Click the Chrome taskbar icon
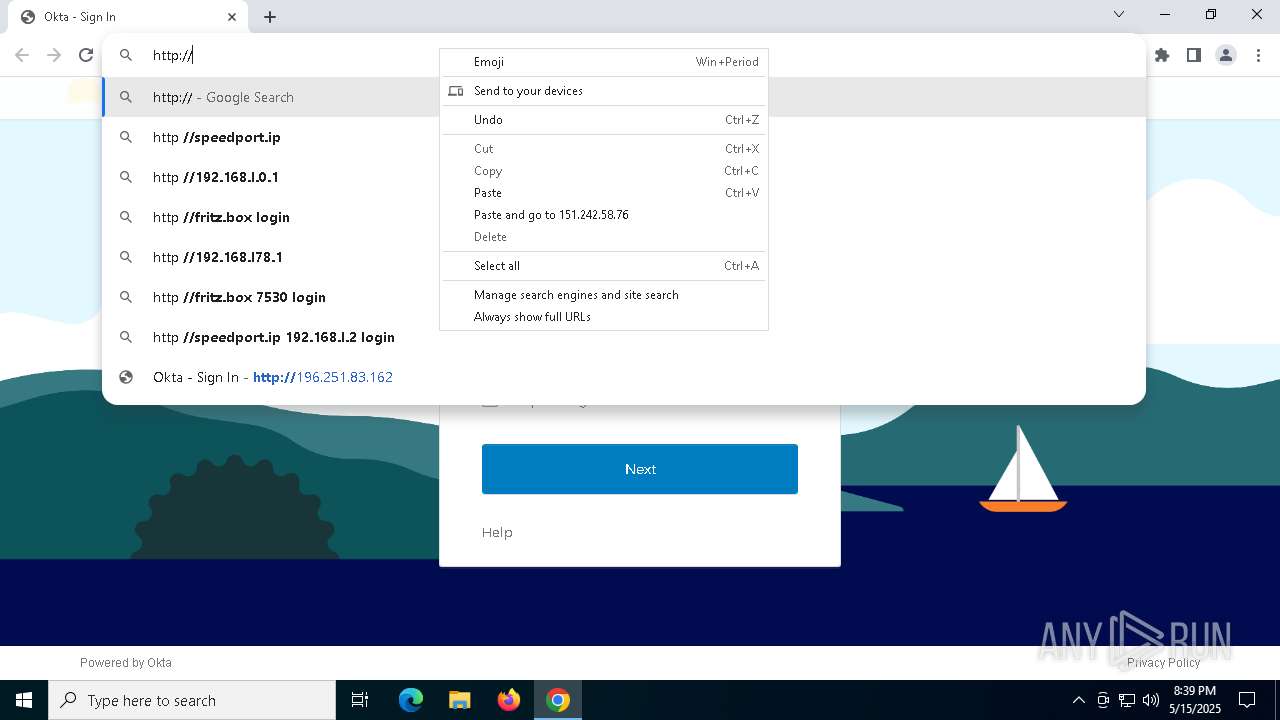 (x=558, y=700)
